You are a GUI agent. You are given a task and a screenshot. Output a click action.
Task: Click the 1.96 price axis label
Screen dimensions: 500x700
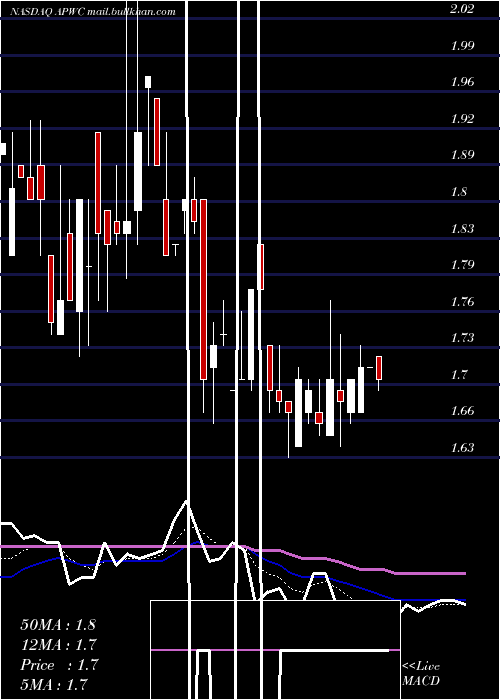462,82
